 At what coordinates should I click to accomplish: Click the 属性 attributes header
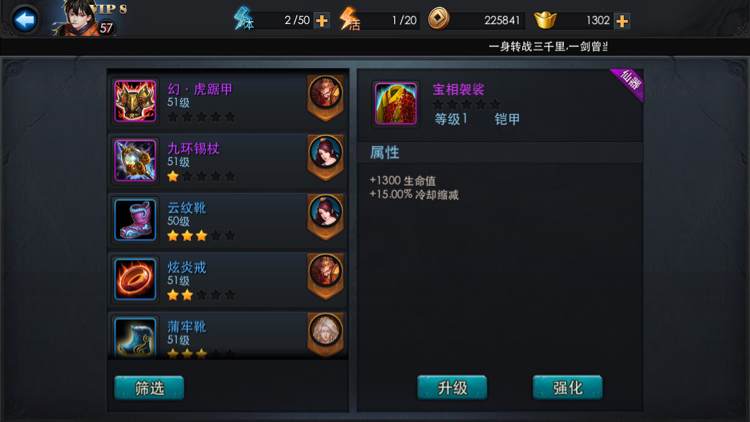(385, 153)
